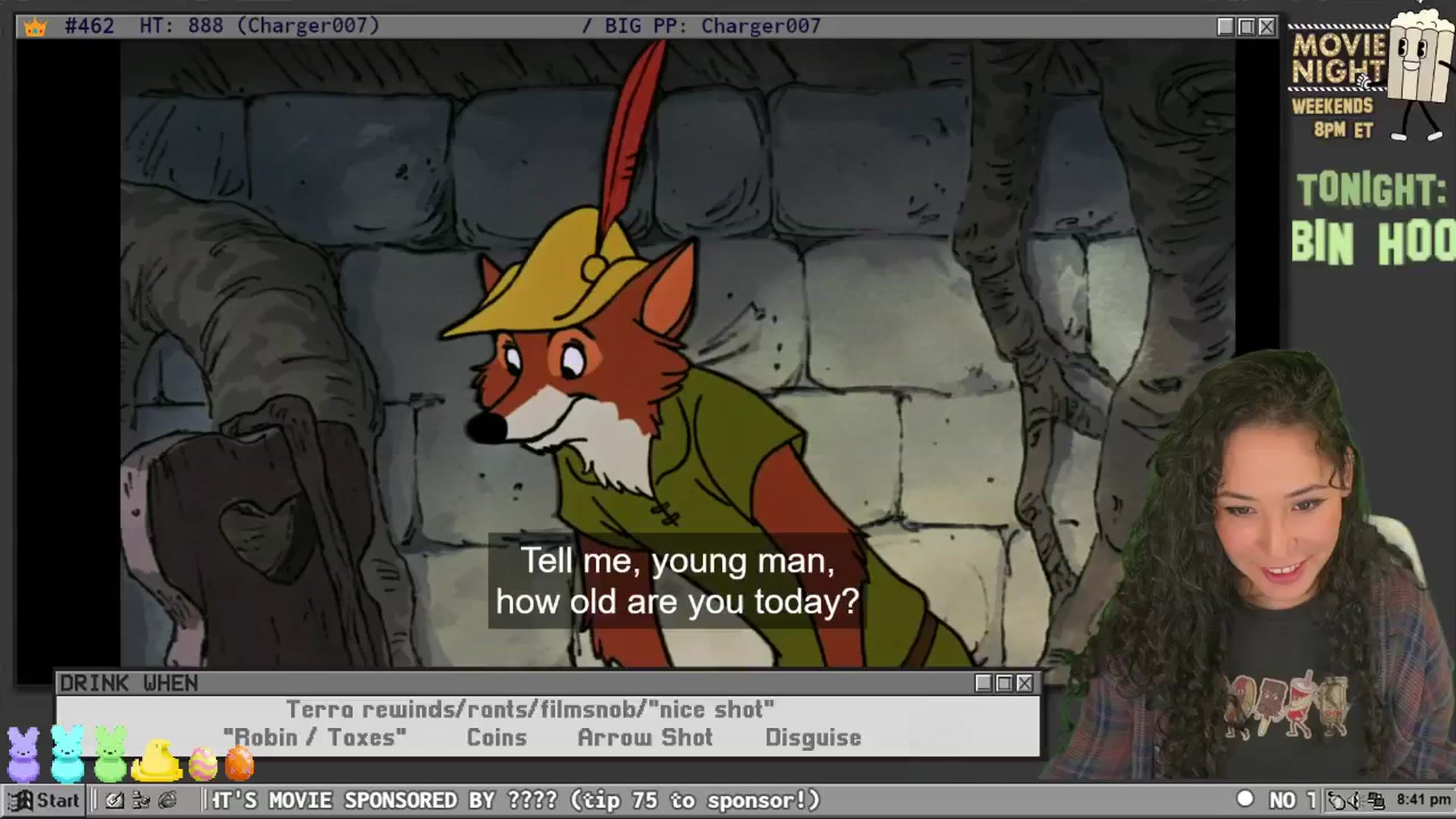Maximize the movie player window
Image resolution: width=1456 pixels, height=819 pixels.
[x=1246, y=27]
